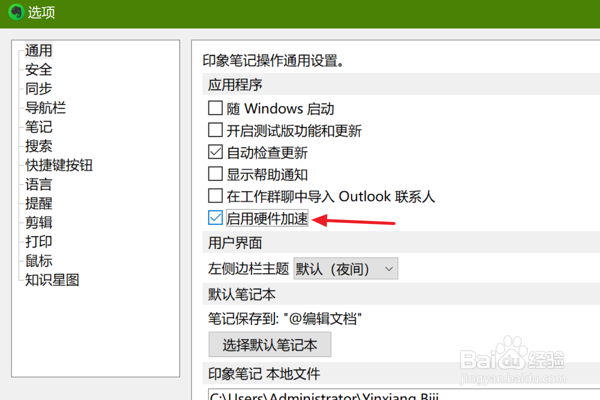
Task: Enable 随 Windows 启动 checkbox
Action: tap(215, 108)
